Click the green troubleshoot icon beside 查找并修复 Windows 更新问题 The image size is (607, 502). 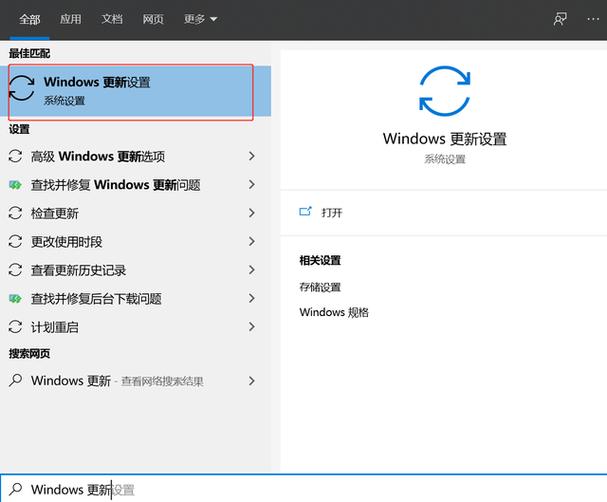pyautogui.click(x=15, y=185)
